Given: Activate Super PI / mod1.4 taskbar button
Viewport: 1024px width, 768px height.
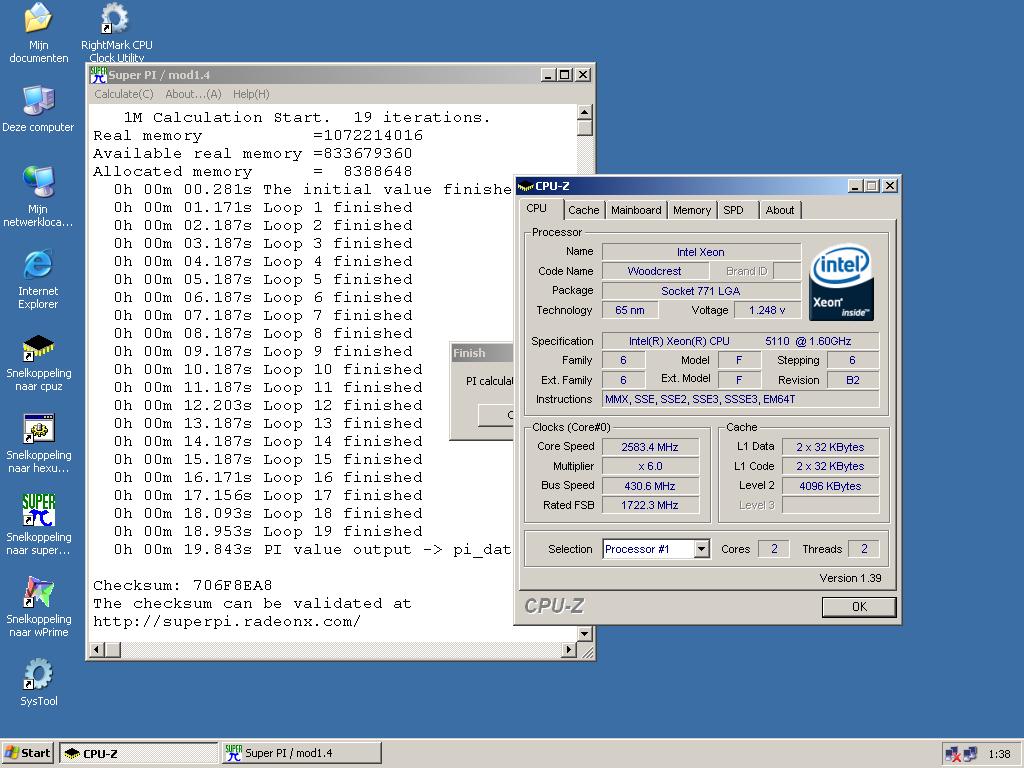Looking at the screenshot, I should (x=302, y=753).
